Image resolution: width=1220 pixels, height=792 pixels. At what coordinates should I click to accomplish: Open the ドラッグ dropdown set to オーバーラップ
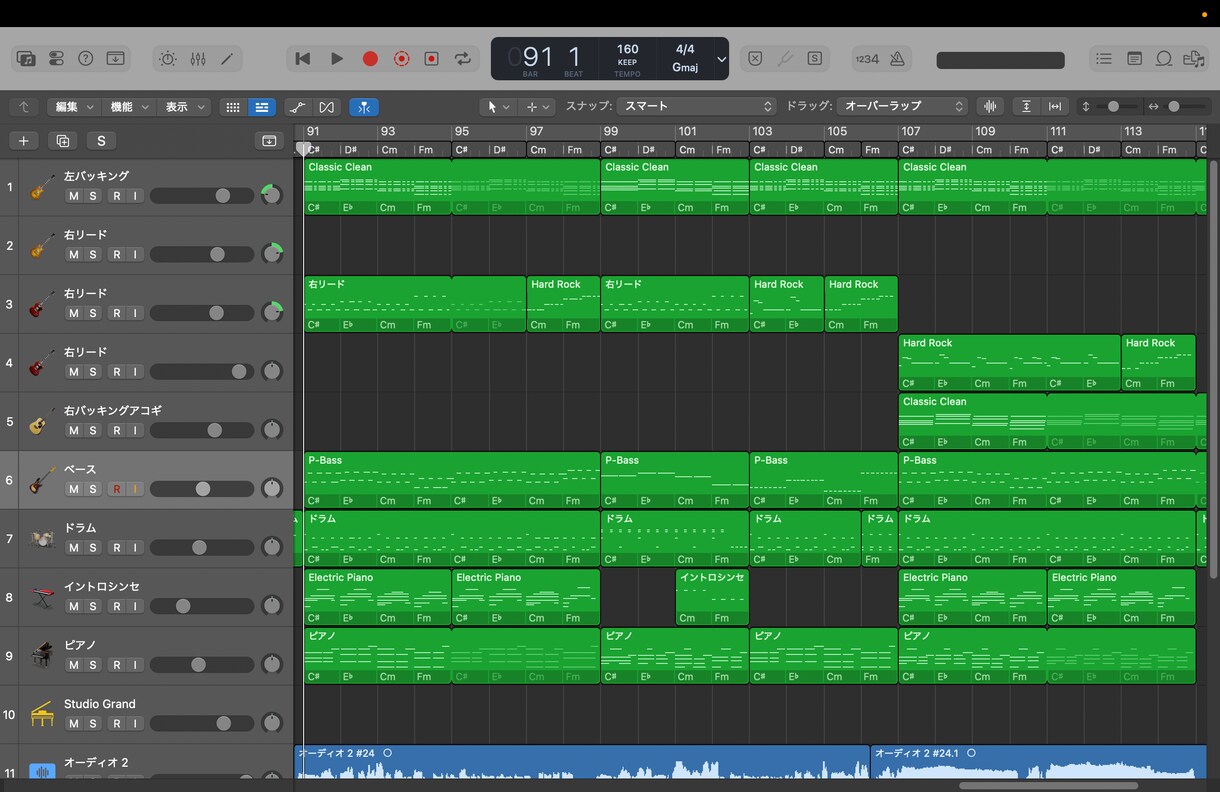point(903,106)
